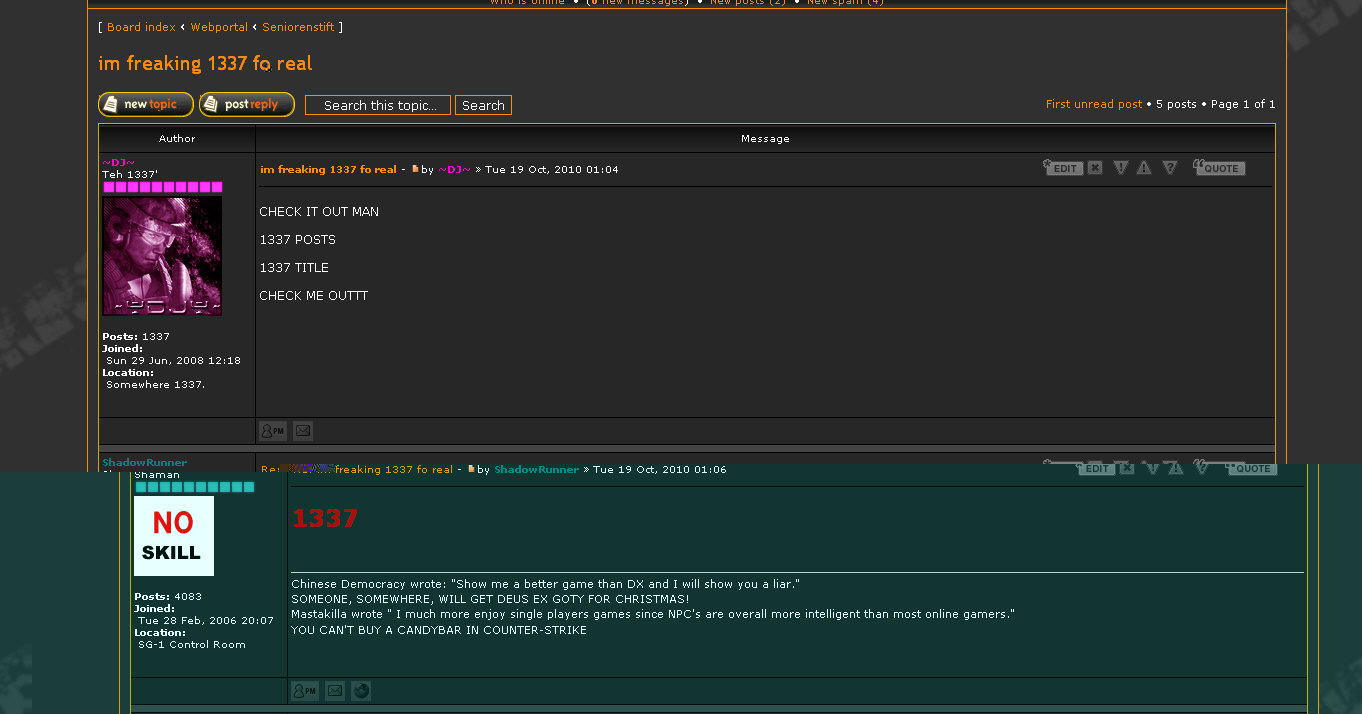
Task: Go to Board index breadcrumb
Action: point(141,27)
